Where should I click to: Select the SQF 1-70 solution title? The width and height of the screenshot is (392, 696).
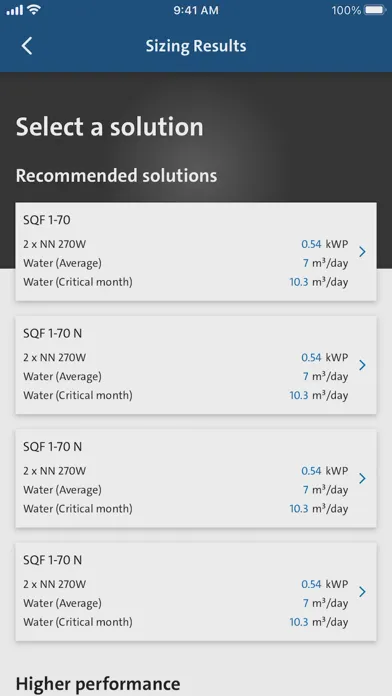pos(47,220)
